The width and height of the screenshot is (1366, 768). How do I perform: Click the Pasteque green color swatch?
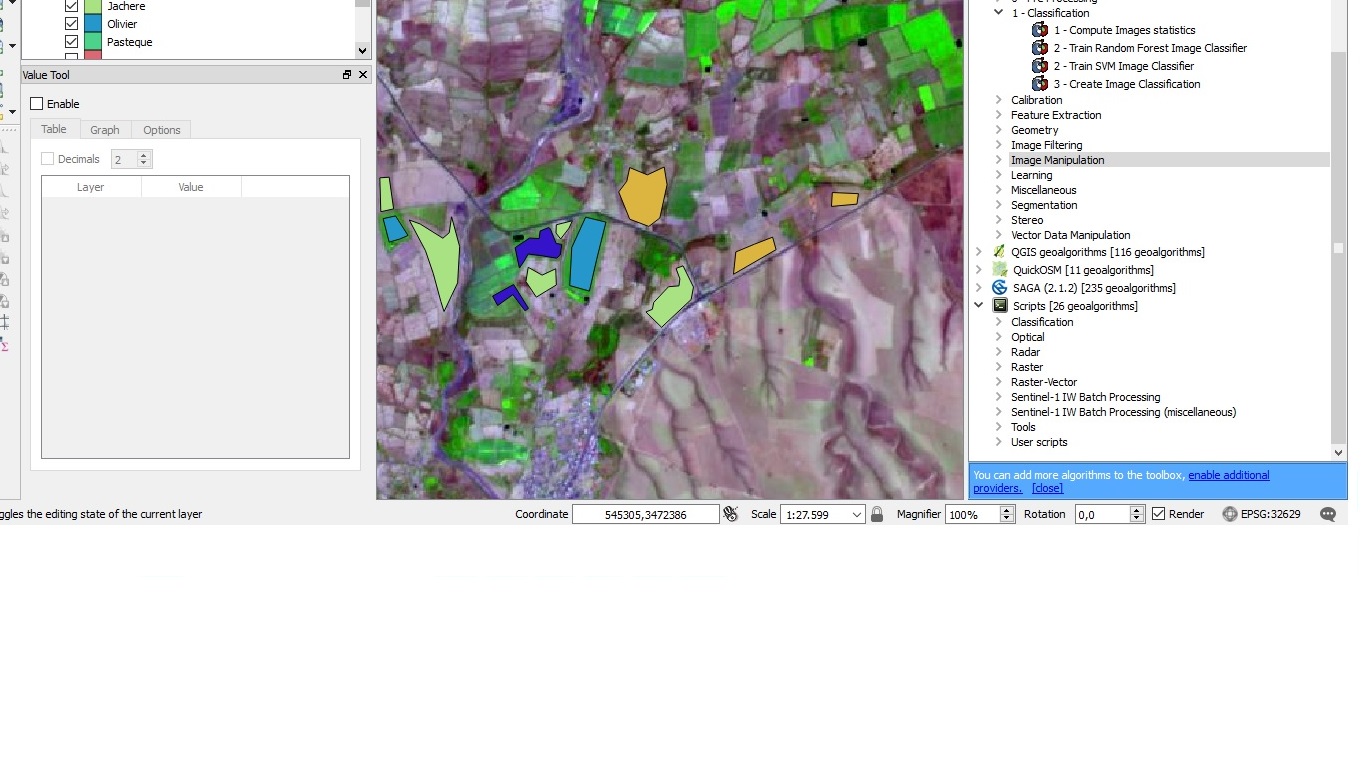coord(93,42)
